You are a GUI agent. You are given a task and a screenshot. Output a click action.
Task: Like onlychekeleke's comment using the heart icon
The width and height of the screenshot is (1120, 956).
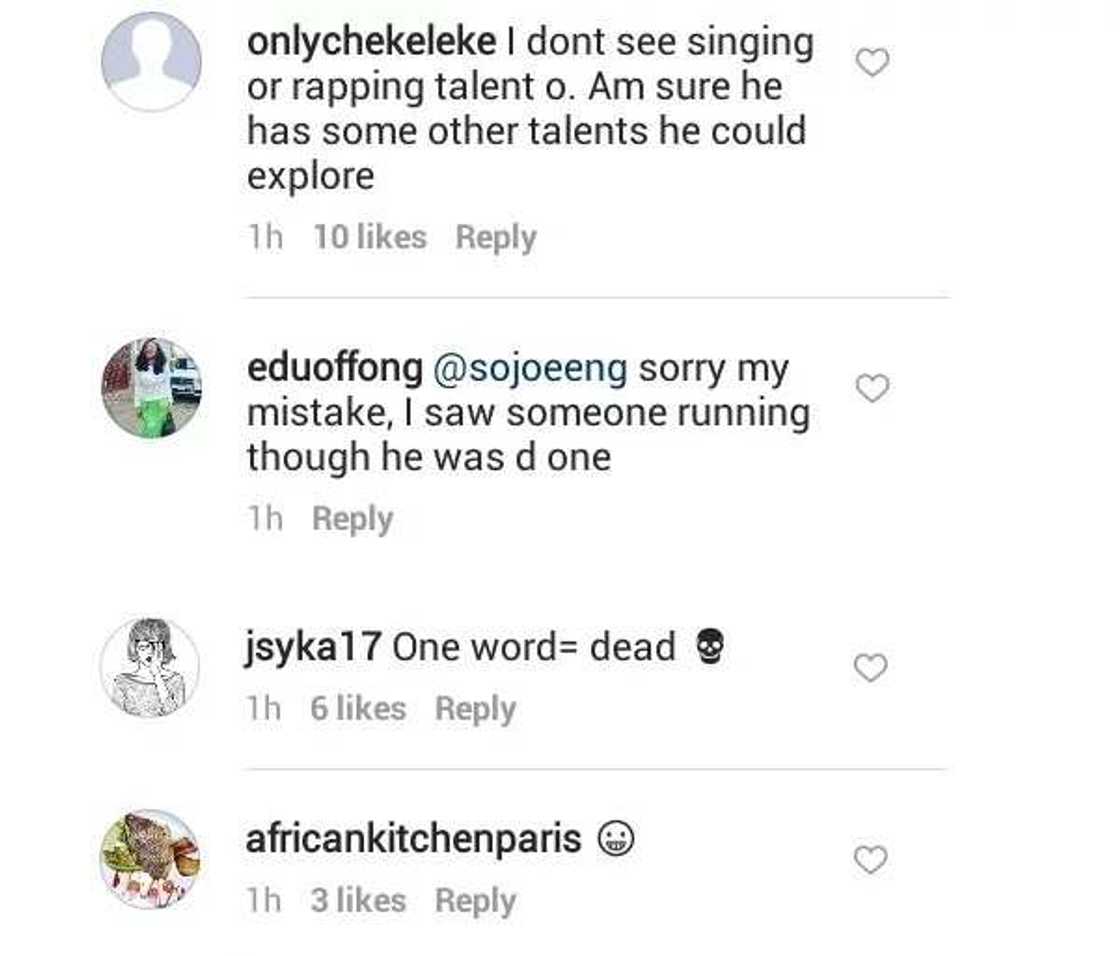(874, 62)
